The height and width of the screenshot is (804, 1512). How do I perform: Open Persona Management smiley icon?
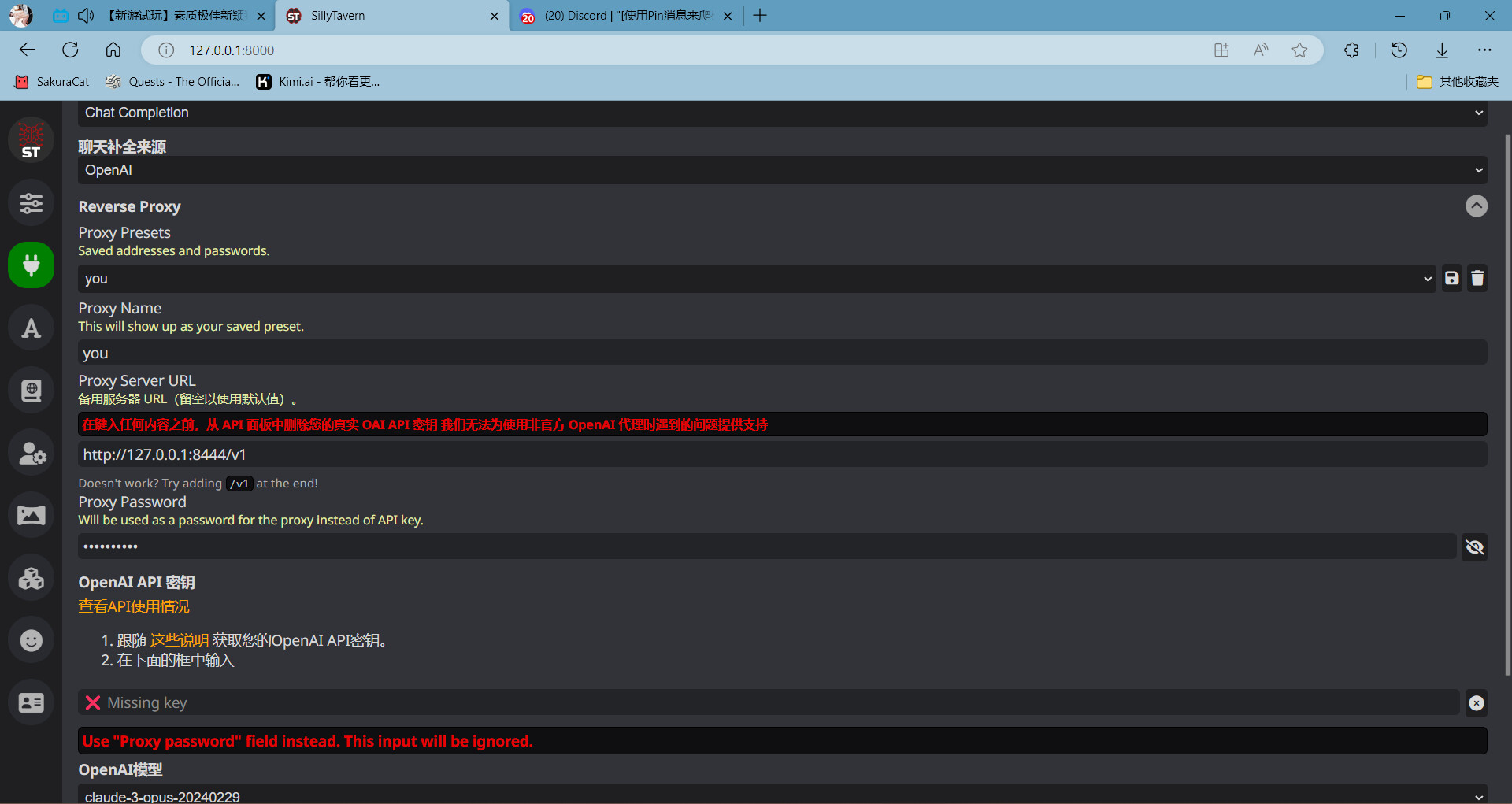tap(31, 640)
